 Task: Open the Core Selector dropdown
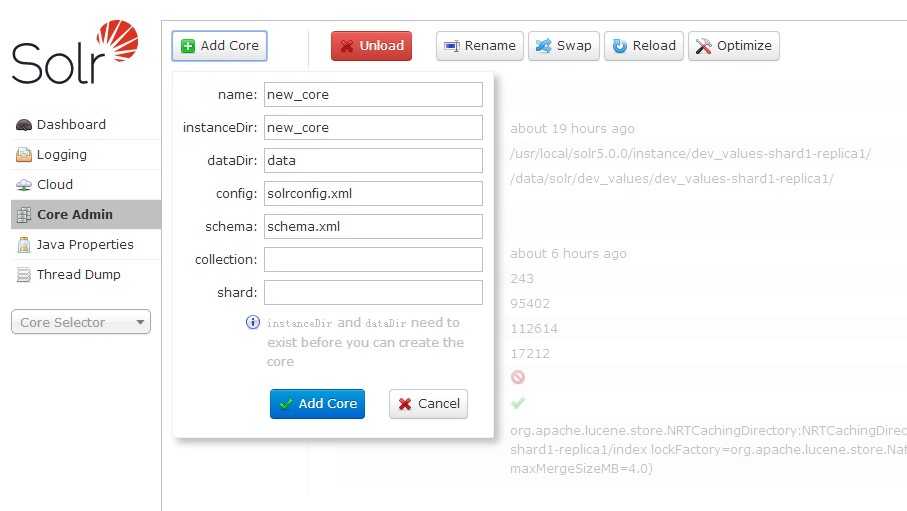coord(80,322)
